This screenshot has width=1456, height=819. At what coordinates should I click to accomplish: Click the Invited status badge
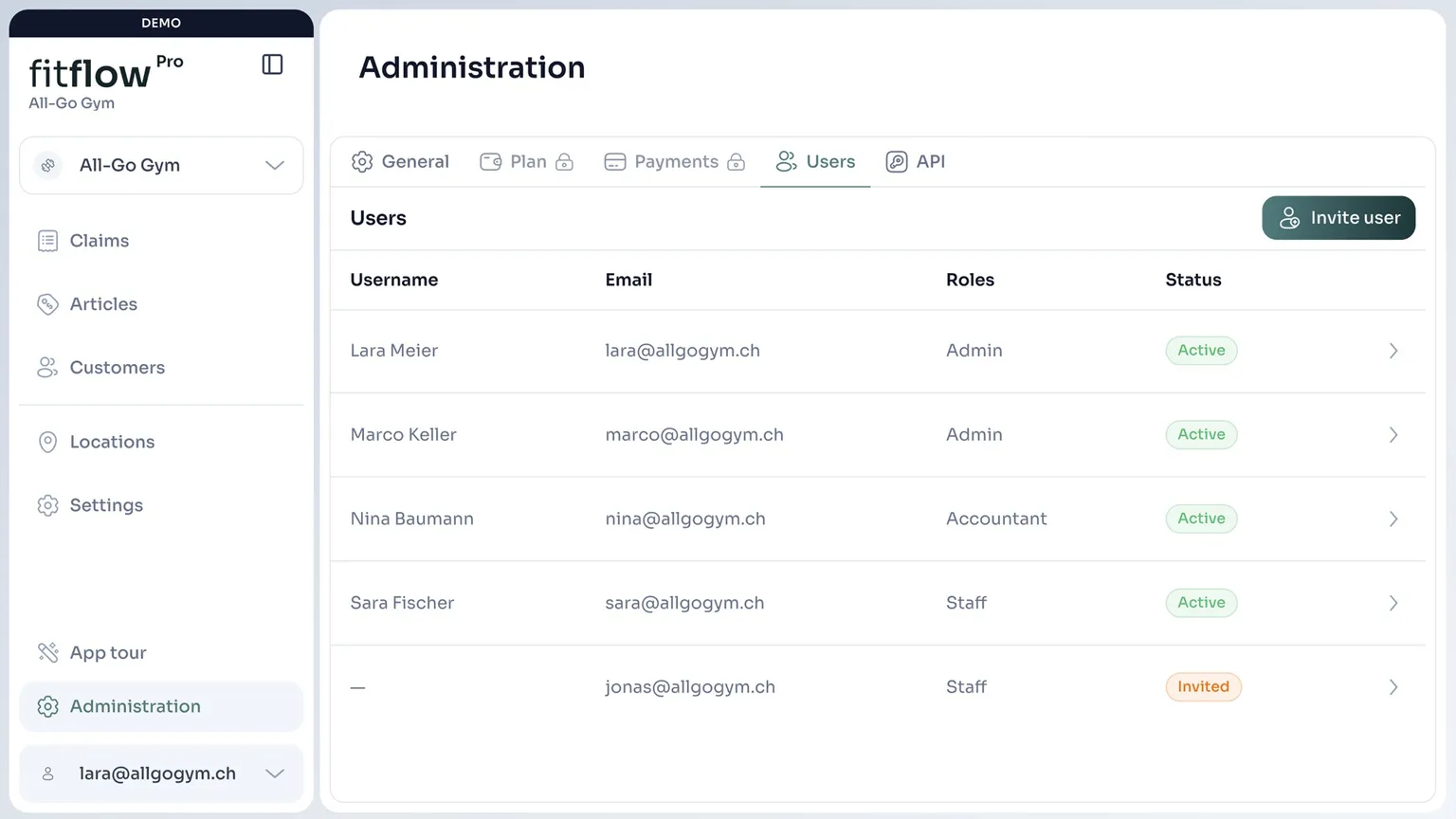pos(1203,687)
